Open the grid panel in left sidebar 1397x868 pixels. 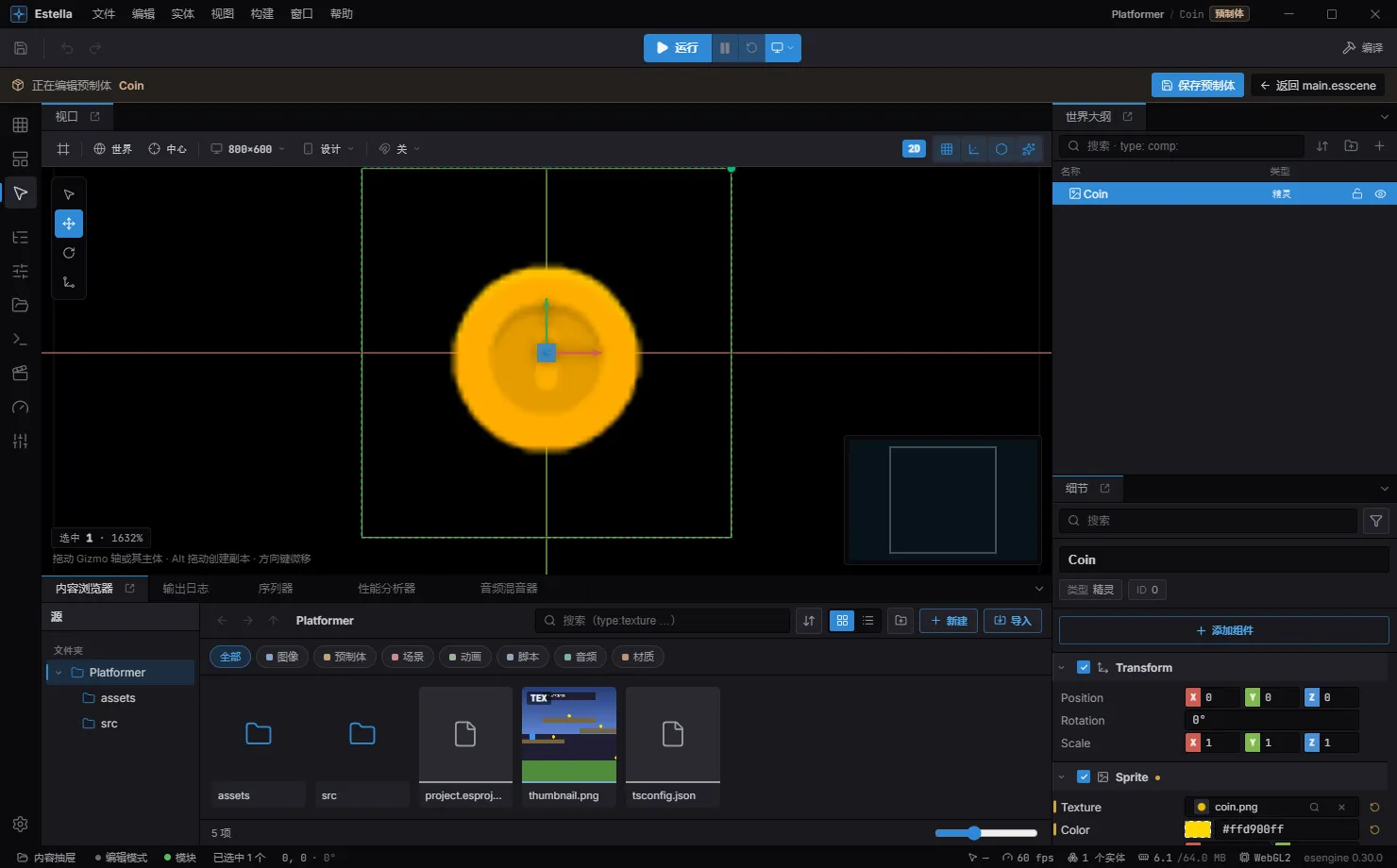pyautogui.click(x=21, y=125)
